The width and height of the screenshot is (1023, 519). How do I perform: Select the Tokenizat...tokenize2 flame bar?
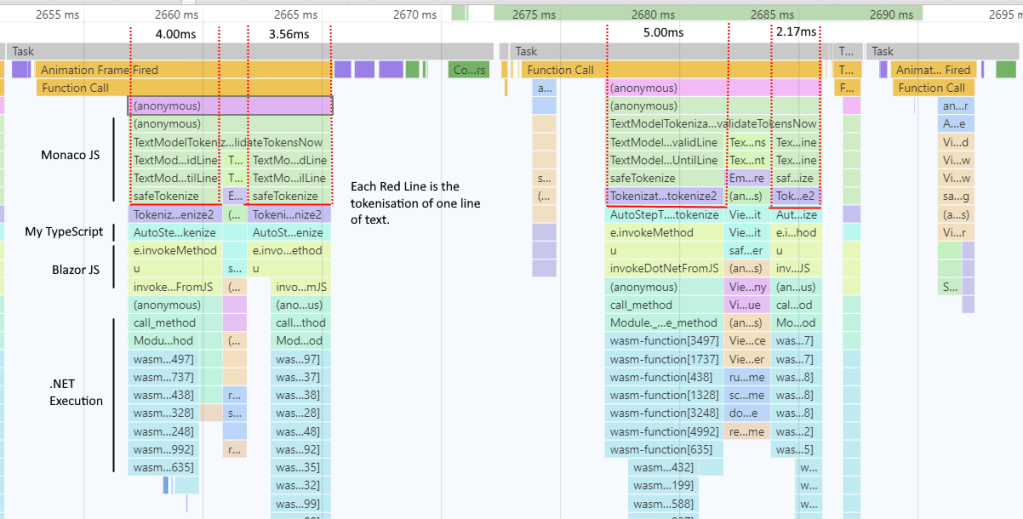pos(664,196)
